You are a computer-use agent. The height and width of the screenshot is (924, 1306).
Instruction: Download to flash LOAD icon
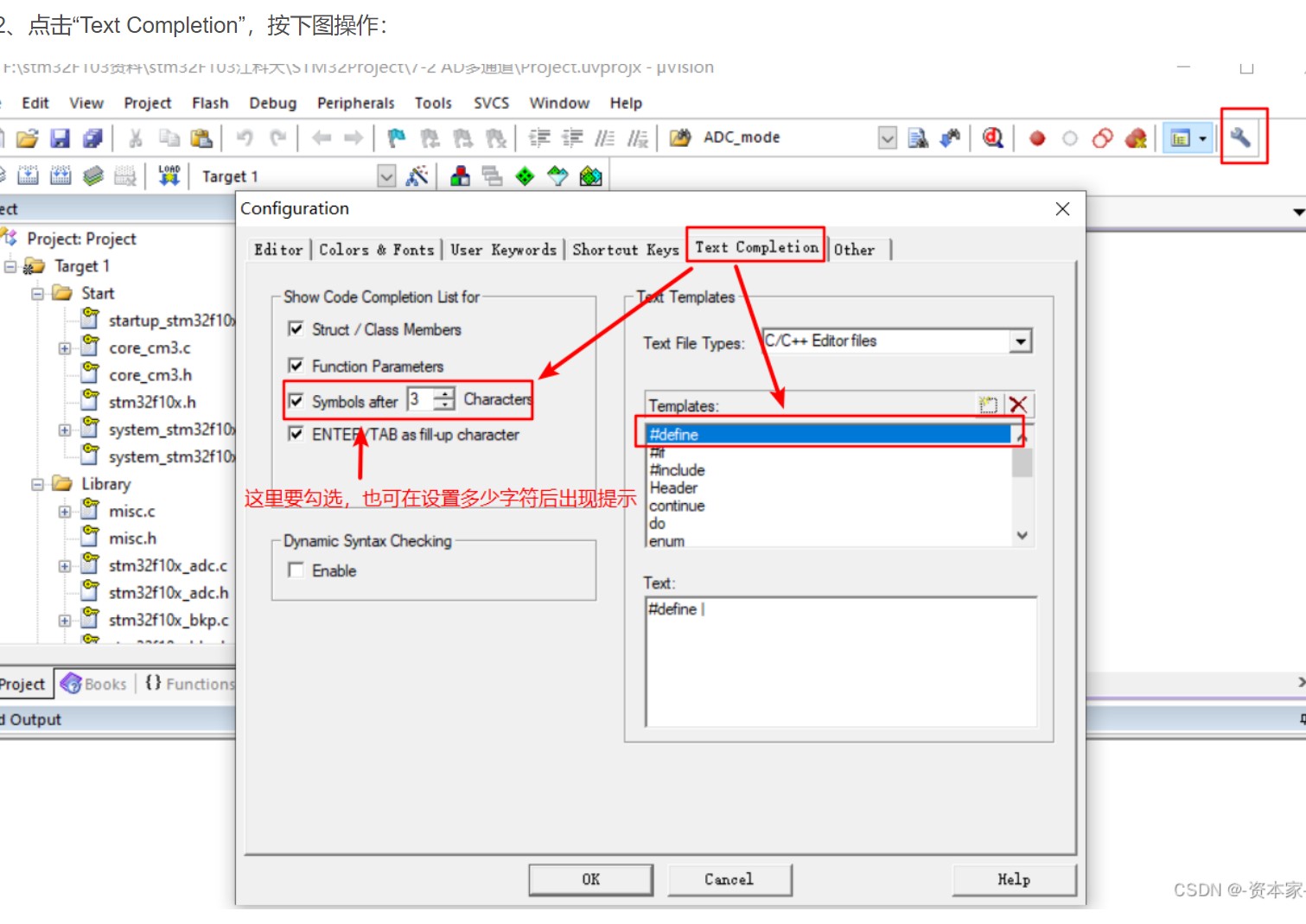pos(169,176)
